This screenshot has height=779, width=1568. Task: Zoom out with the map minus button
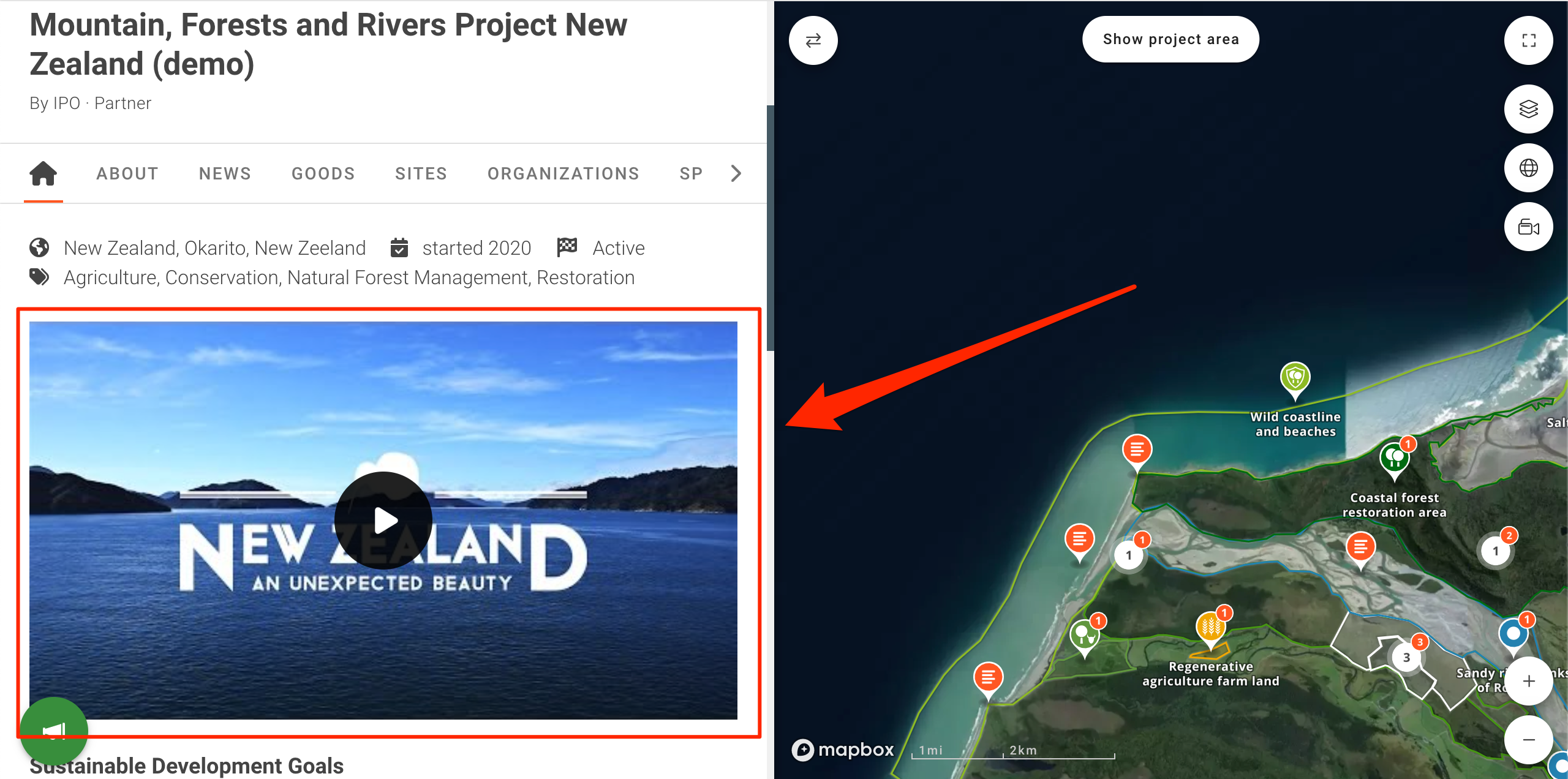point(1528,740)
